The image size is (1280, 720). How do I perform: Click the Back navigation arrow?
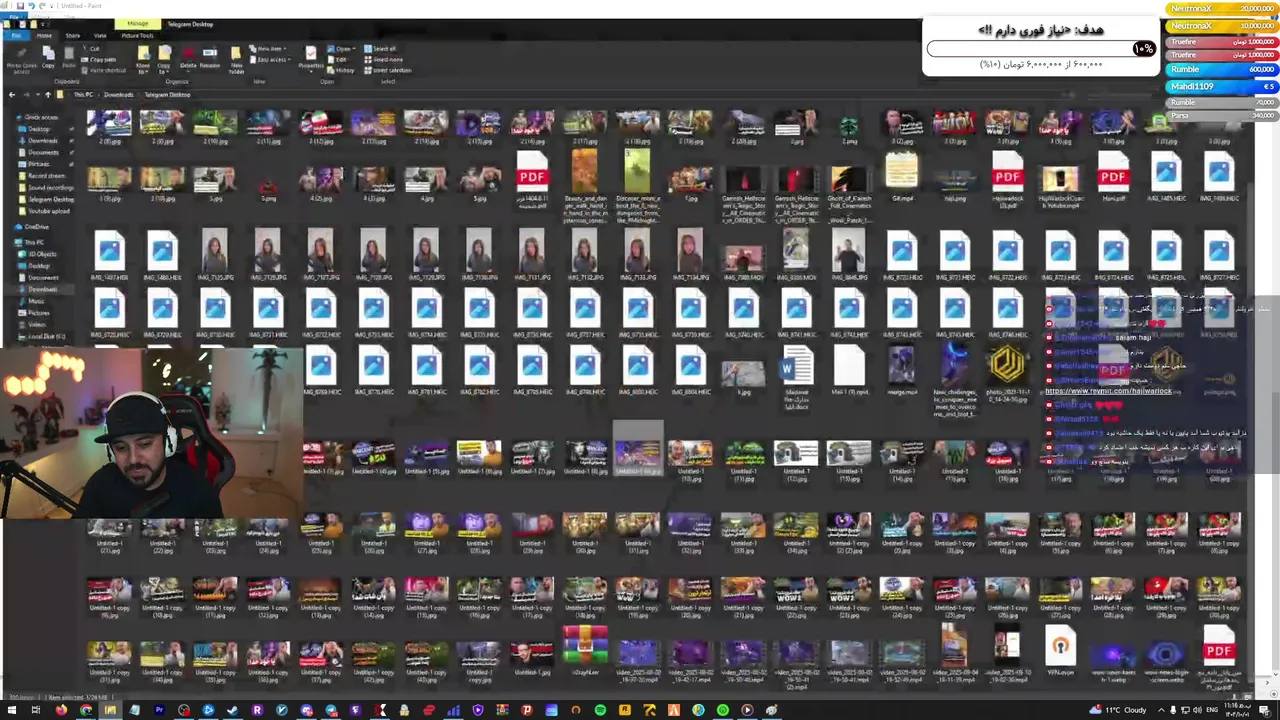tap(12, 94)
